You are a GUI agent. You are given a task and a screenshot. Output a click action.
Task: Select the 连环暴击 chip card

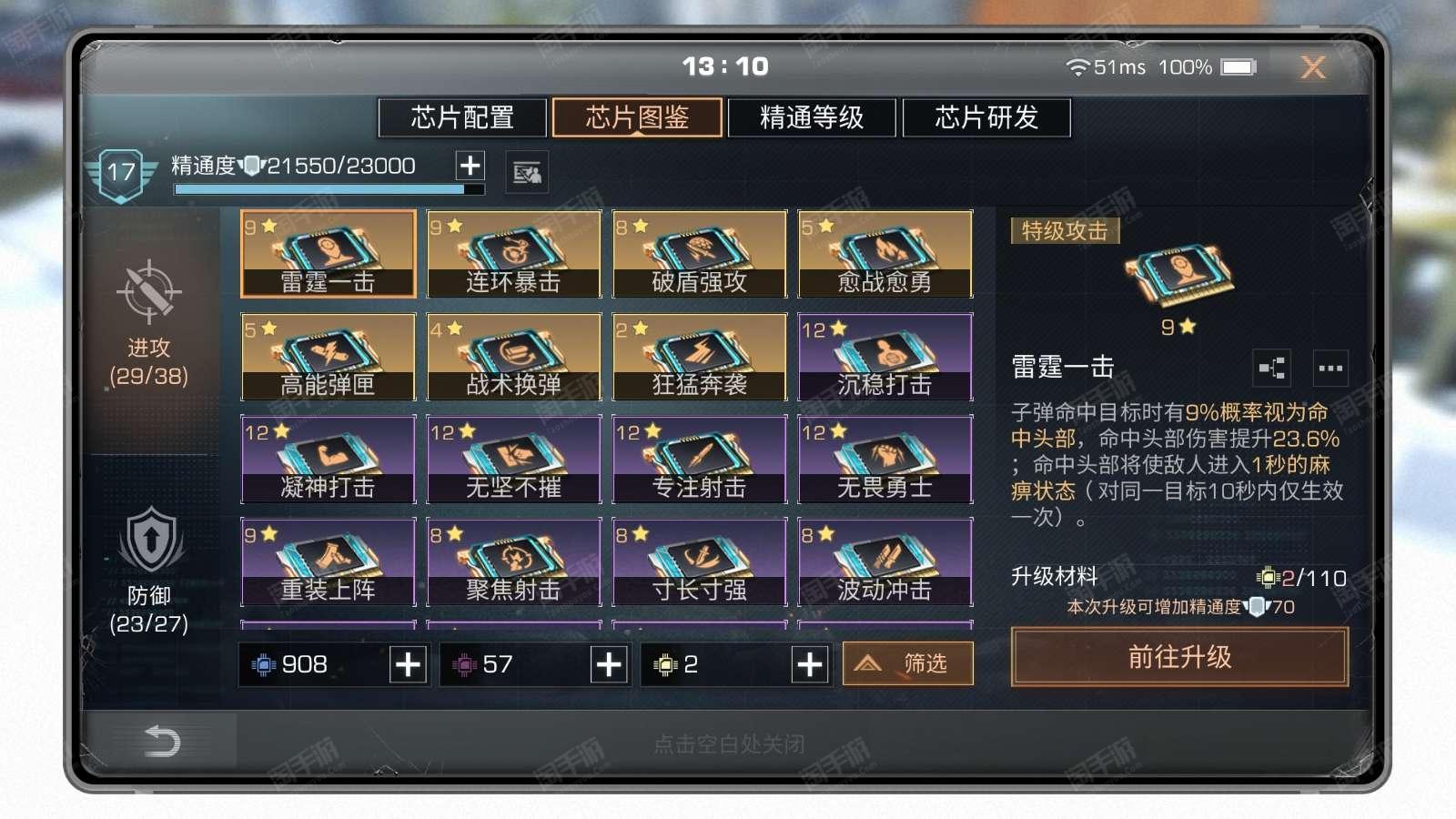click(514, 254)
